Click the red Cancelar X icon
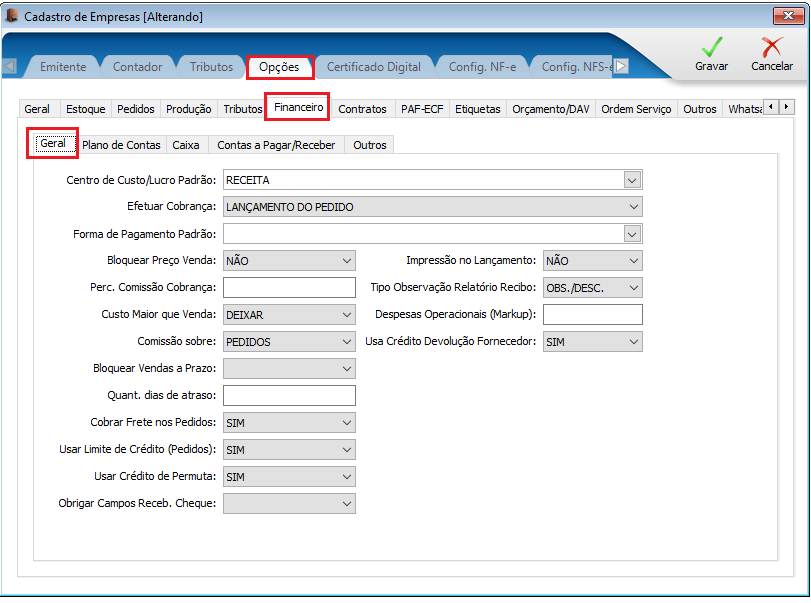This screenshot has width=811, height=603. pos(771,47)
